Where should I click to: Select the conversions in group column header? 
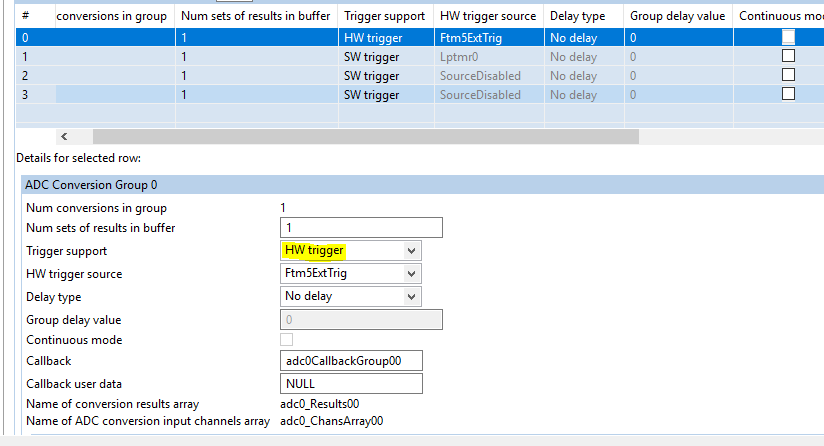[115, 16]
